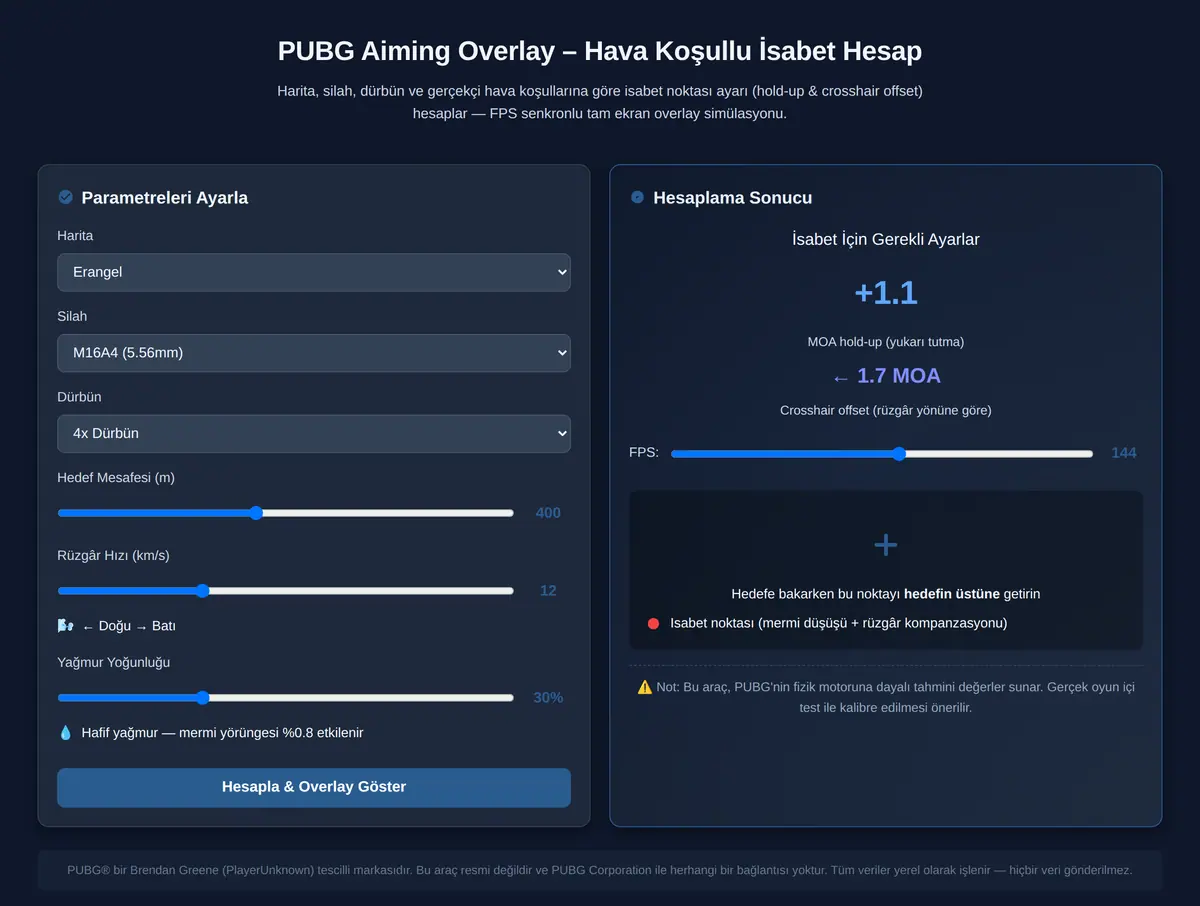Click the Parametreleri Ayarla heading
Viewport: 1200px width, 906px height.
click(165, 198)
